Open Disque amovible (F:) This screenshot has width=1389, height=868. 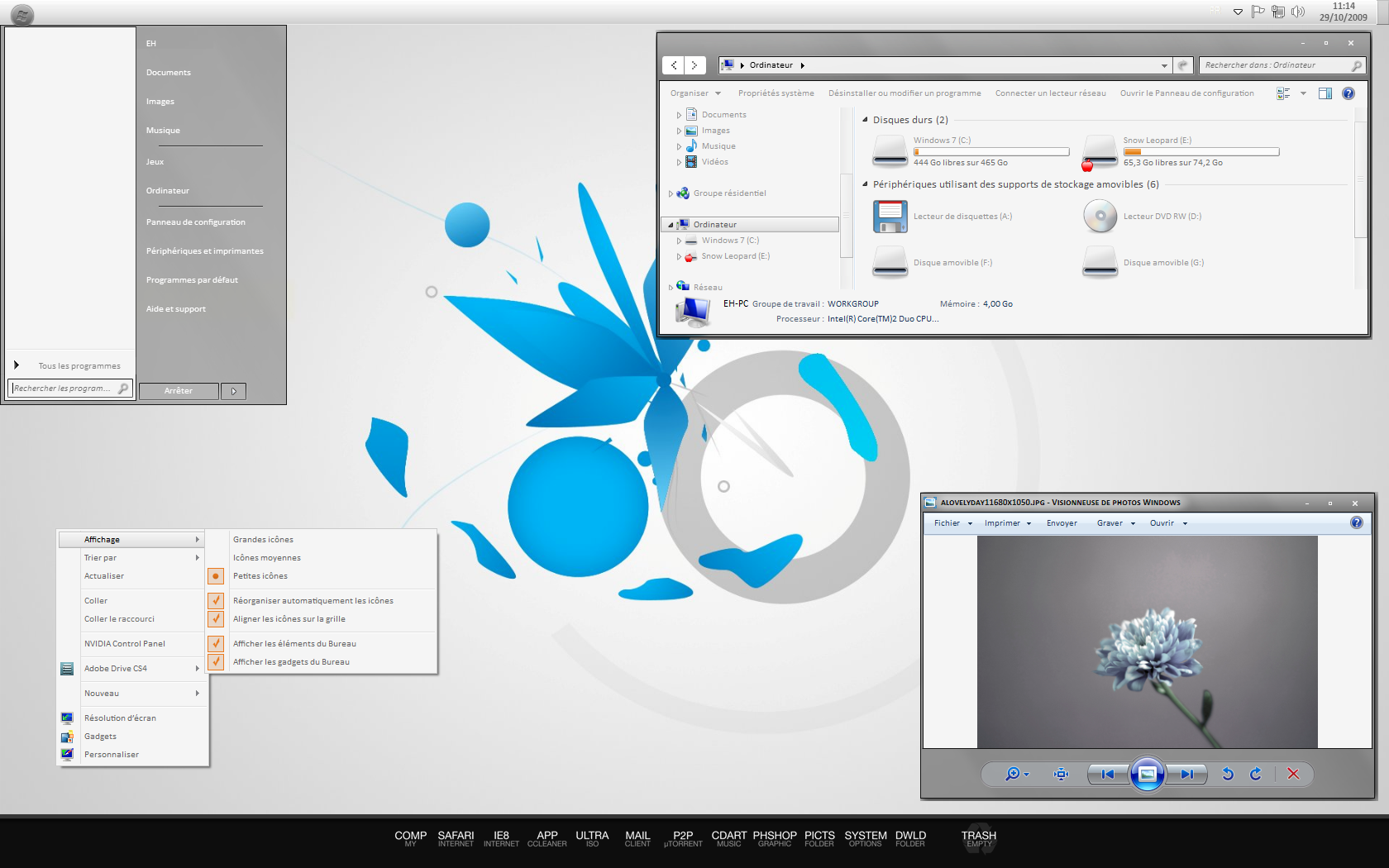click(890, 262)
